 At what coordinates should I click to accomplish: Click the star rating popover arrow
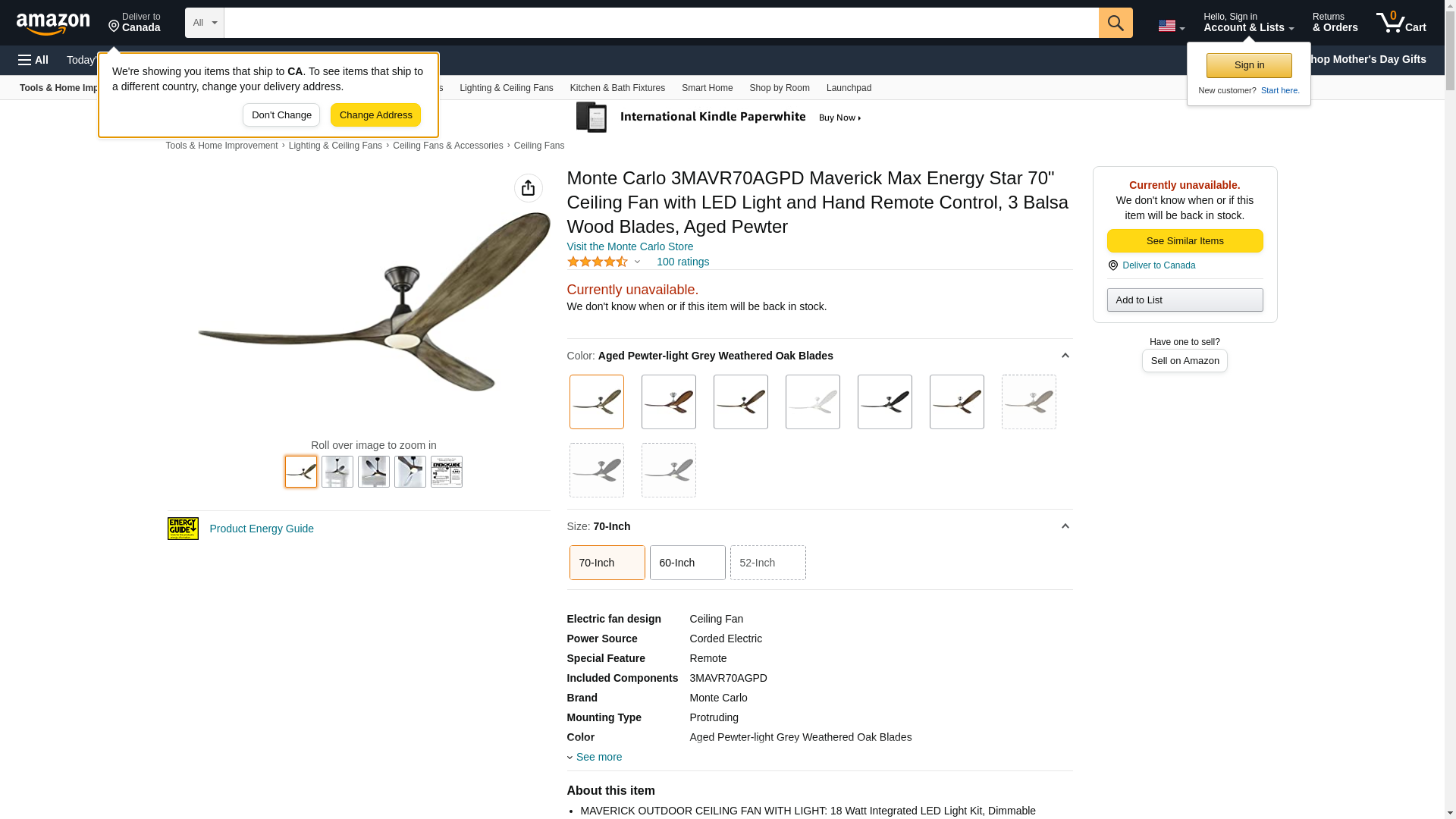637,262
